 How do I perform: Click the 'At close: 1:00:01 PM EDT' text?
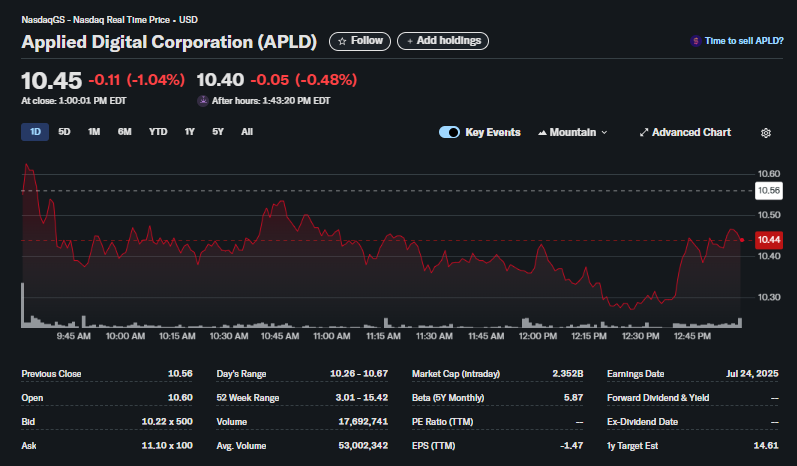(x=74, y=101)
